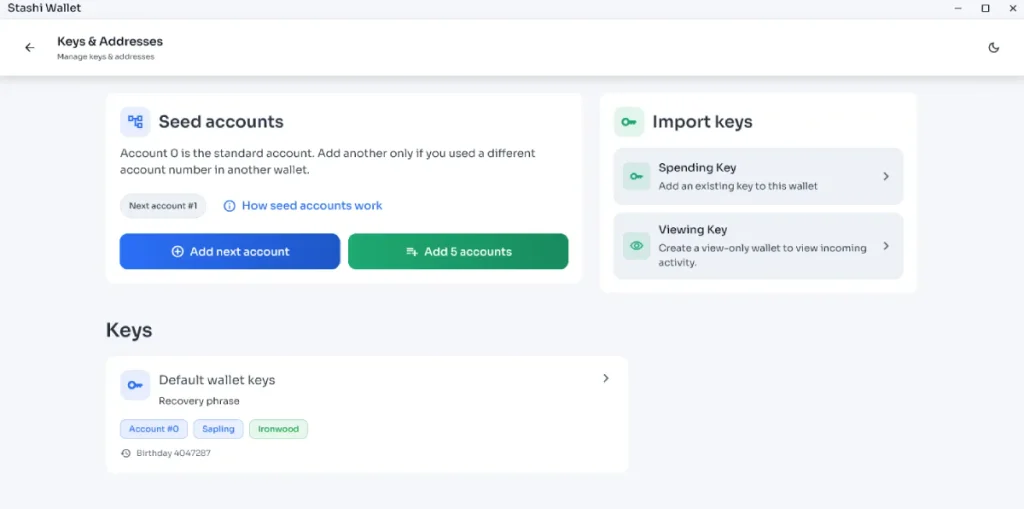Close the Stashi Wallet window

(1012, 8)
